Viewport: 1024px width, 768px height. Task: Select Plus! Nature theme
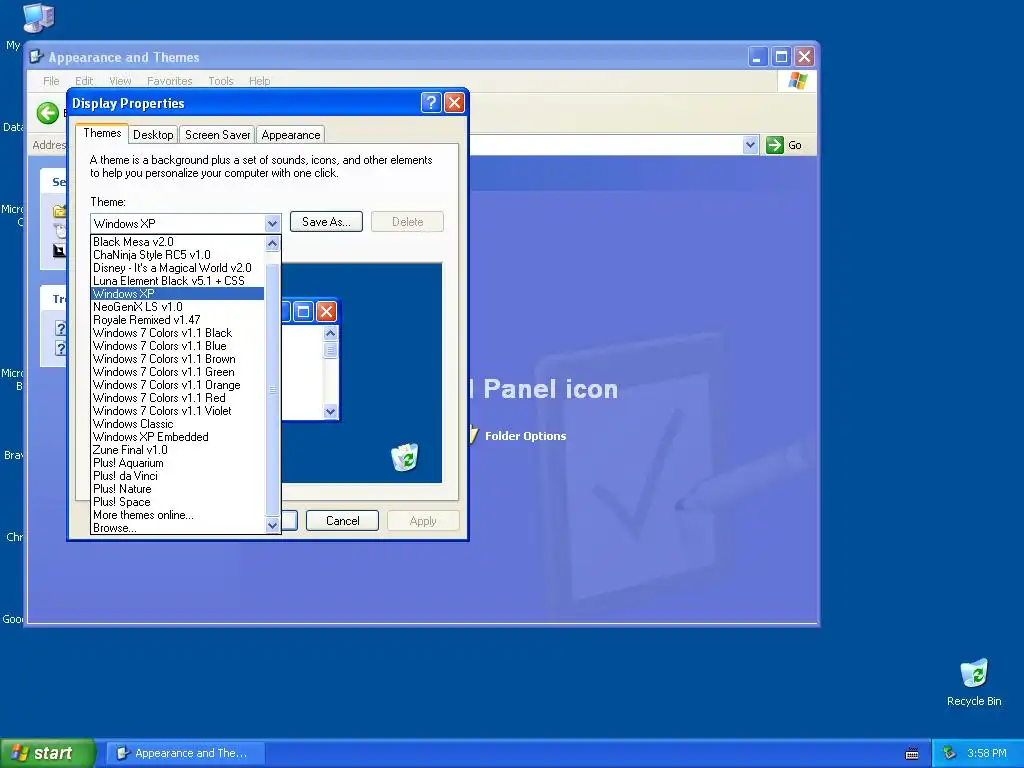tap(178, 489)
